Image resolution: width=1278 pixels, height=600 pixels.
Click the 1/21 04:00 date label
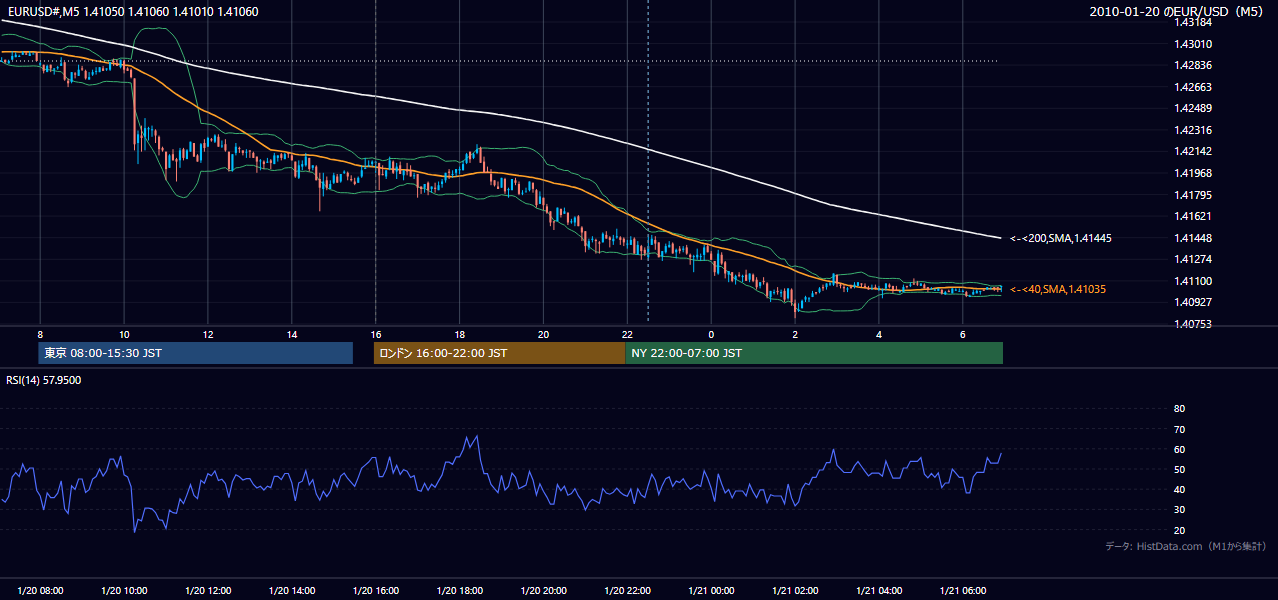point(879,591)
